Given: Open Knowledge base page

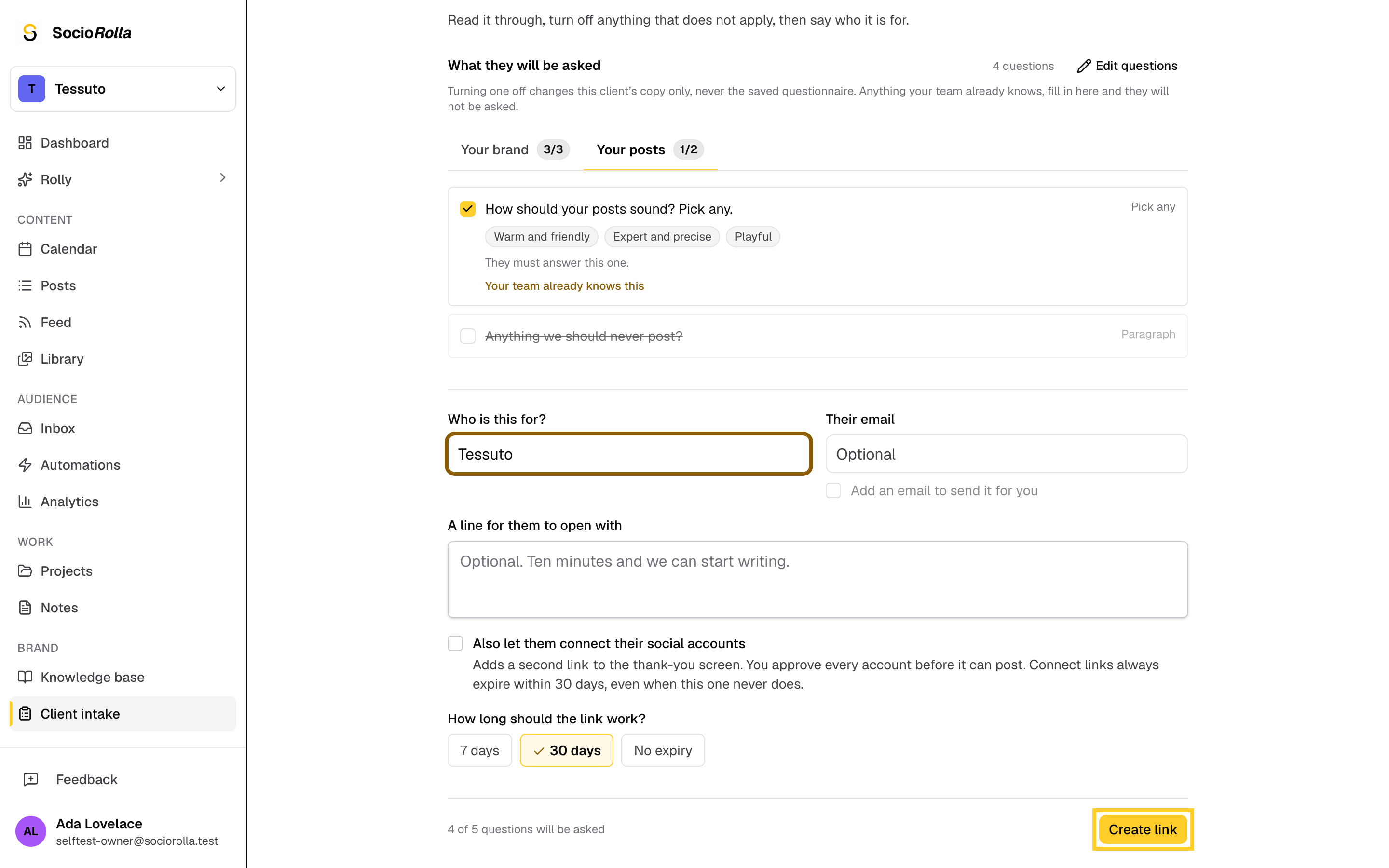Looking at the screenshot, I should click(123, 678).
